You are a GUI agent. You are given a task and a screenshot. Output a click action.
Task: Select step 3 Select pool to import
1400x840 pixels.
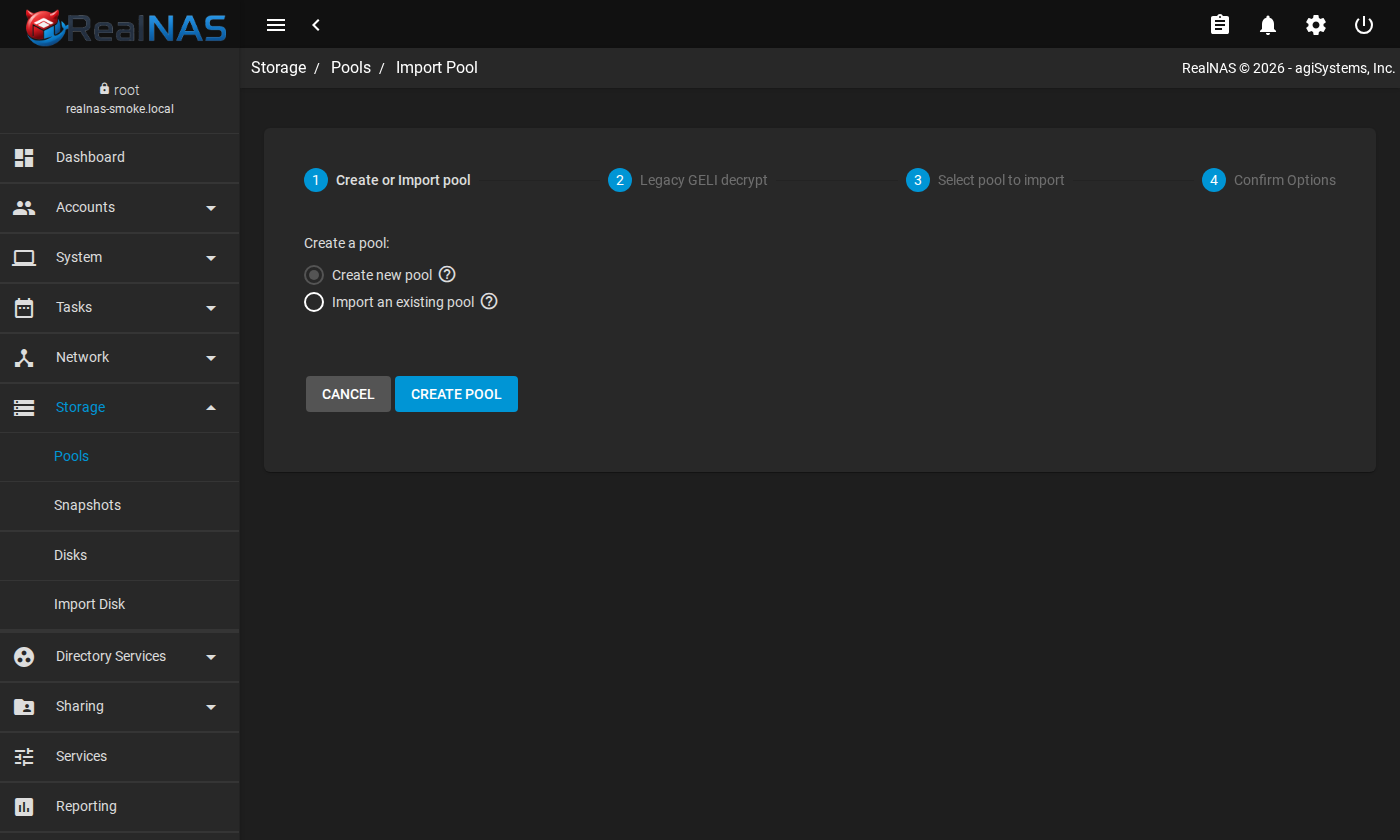tap(985, 180)
